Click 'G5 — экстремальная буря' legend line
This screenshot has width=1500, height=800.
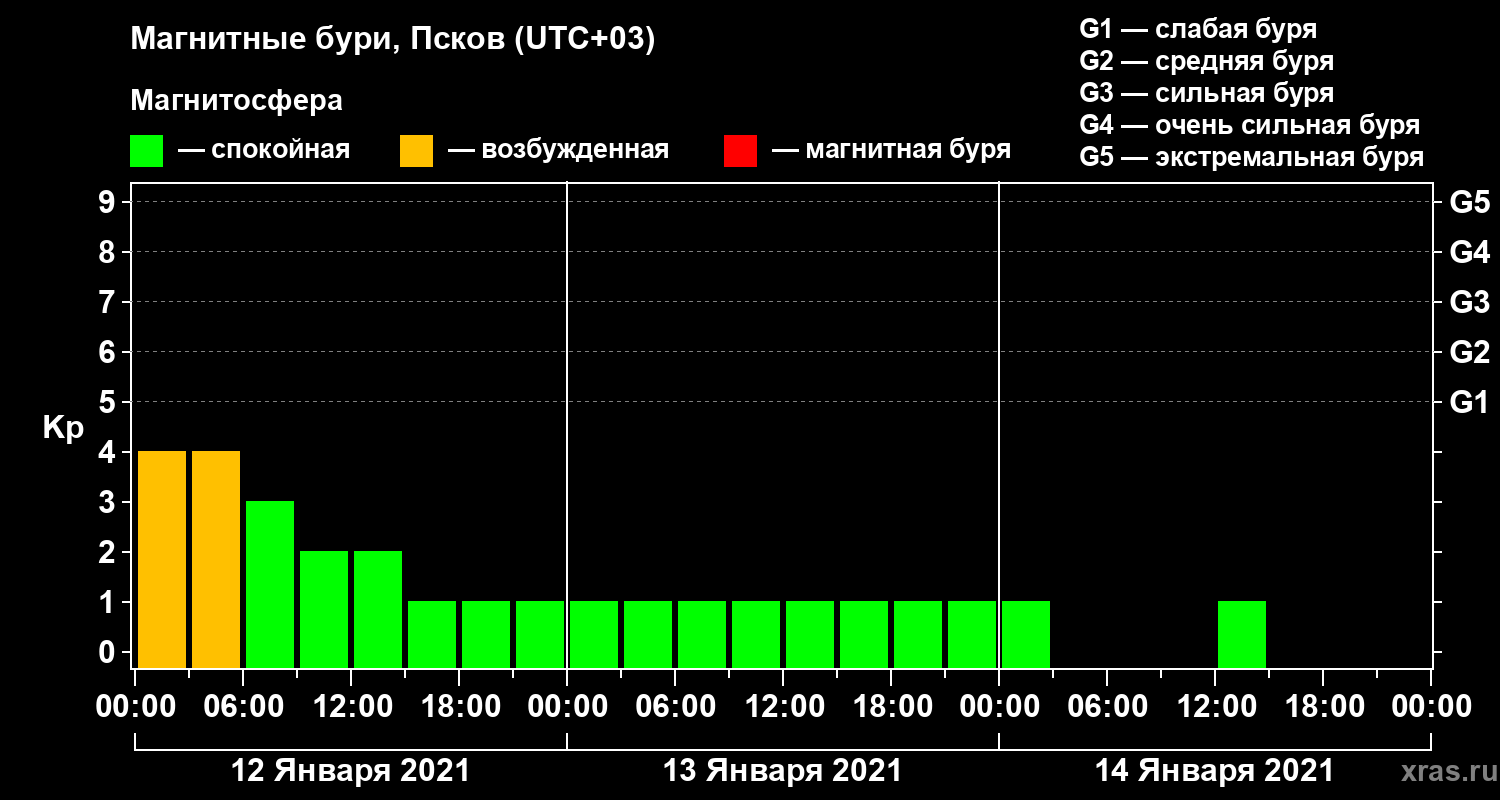tap(1252, 157)
